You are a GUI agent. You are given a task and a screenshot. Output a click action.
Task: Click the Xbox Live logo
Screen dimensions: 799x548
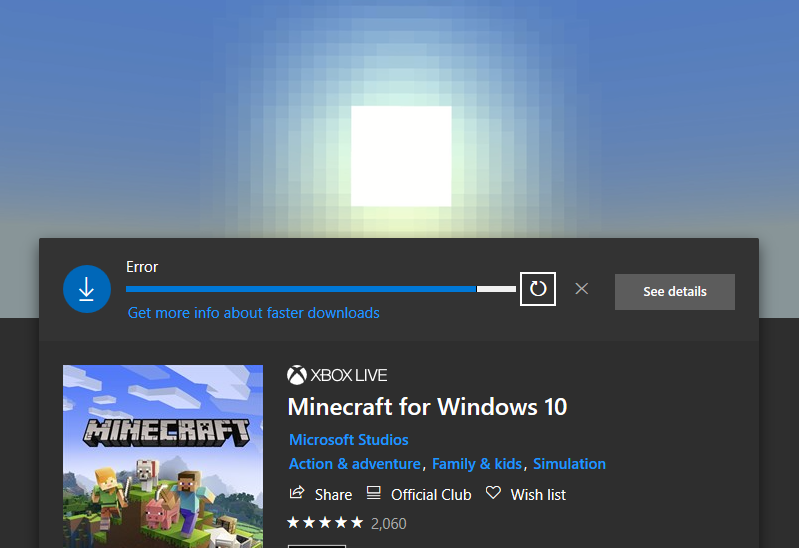coord(337,375)
